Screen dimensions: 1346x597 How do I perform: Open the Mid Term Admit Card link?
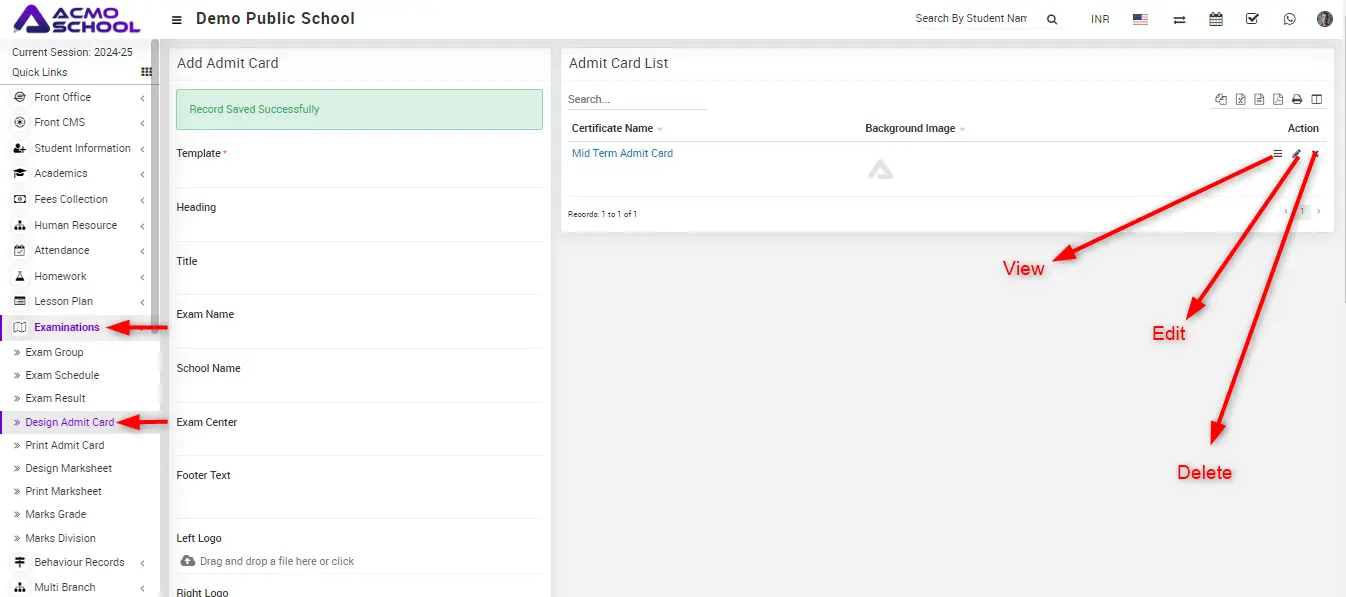[x=622, y=153]
